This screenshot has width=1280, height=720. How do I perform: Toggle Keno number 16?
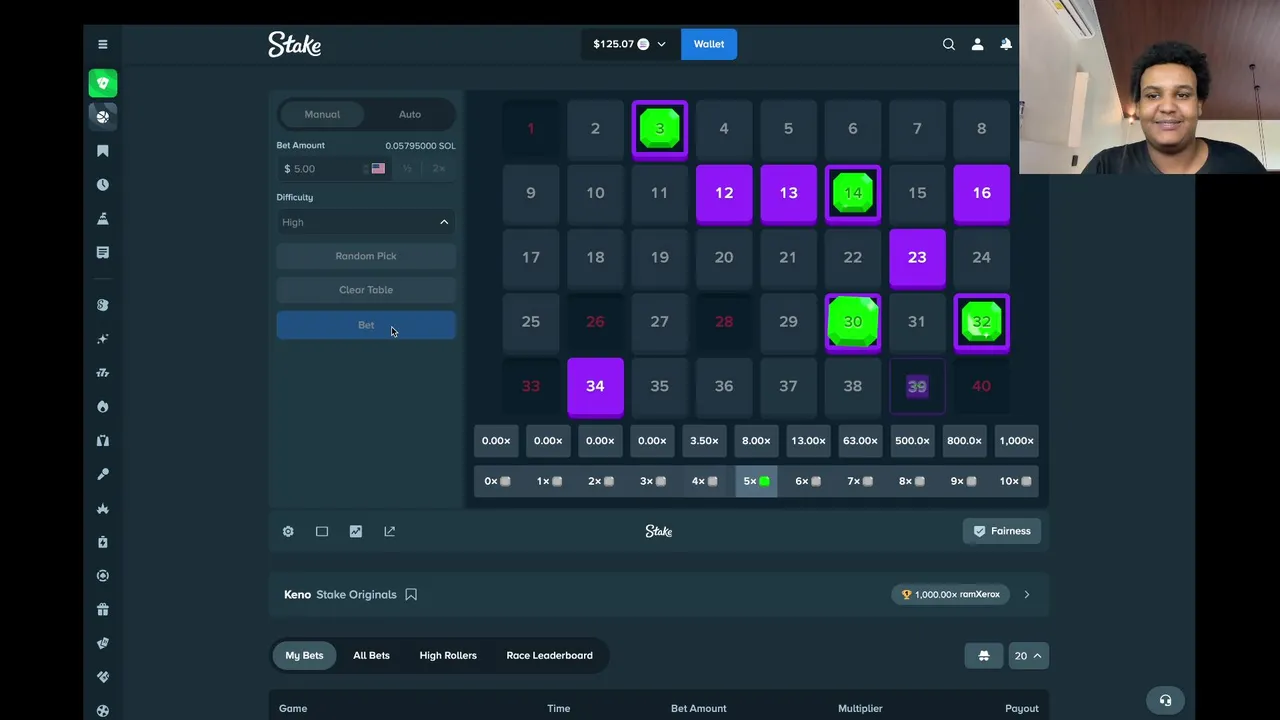coord(981,193)
